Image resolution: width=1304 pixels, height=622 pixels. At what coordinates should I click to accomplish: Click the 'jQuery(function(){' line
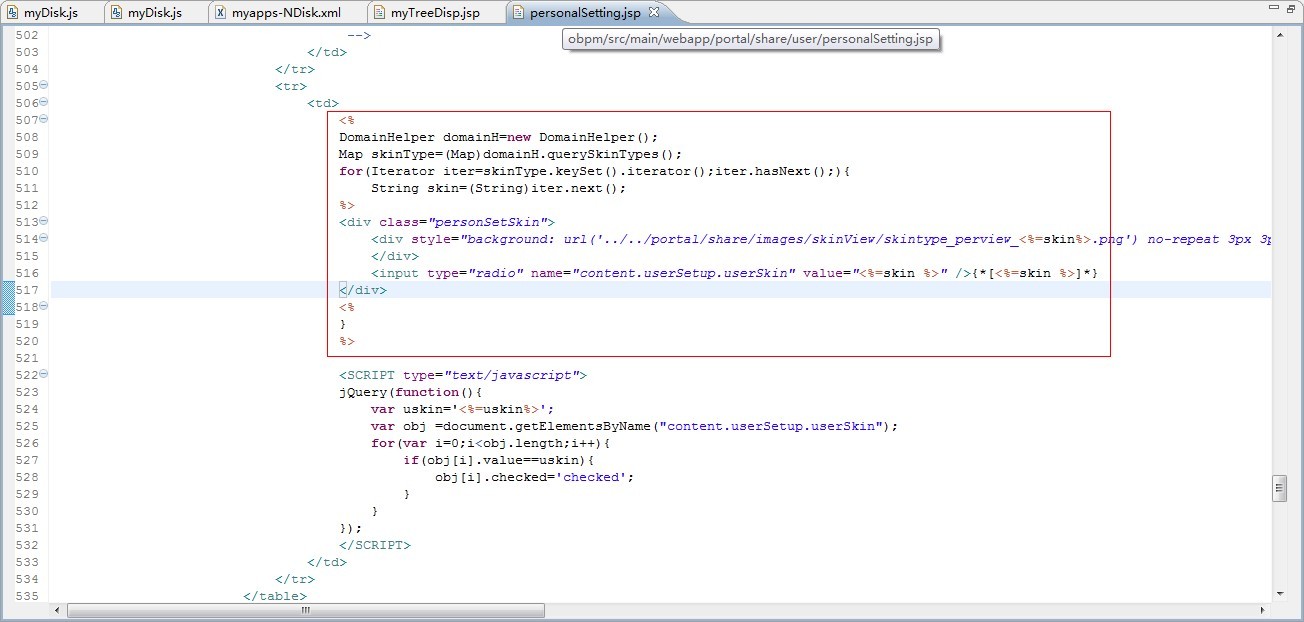pos(410,392)
